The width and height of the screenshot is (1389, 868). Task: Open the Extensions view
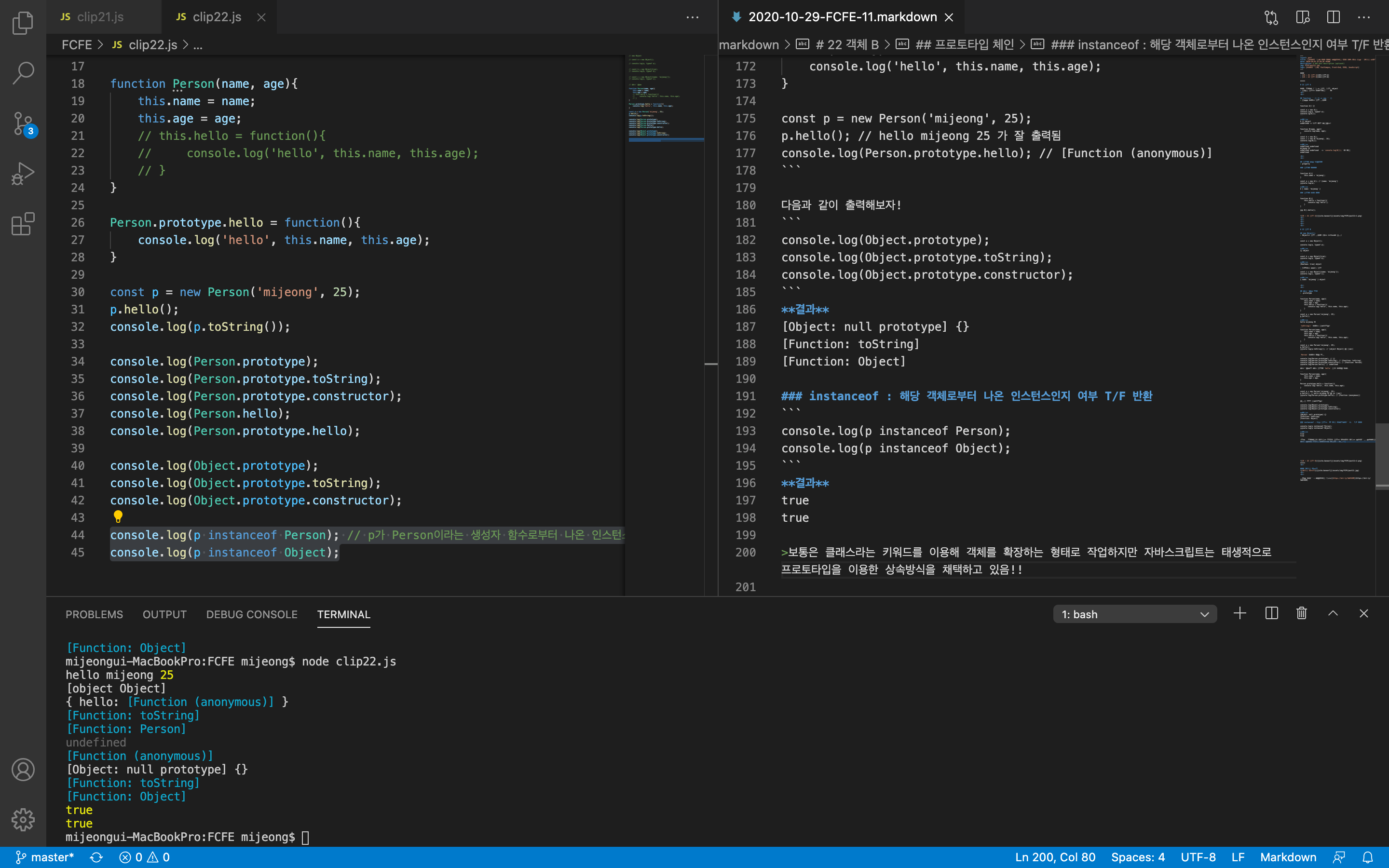coord(23,224)
